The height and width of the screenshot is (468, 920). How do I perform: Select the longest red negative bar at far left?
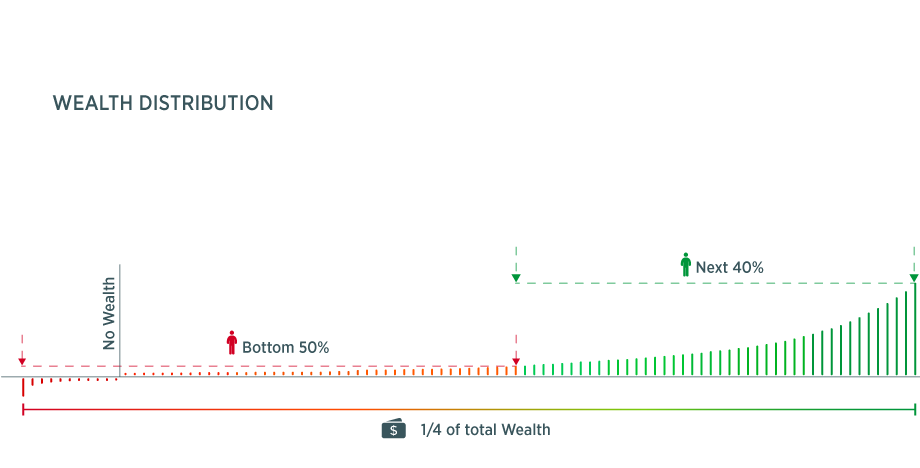tap(23, 387)
